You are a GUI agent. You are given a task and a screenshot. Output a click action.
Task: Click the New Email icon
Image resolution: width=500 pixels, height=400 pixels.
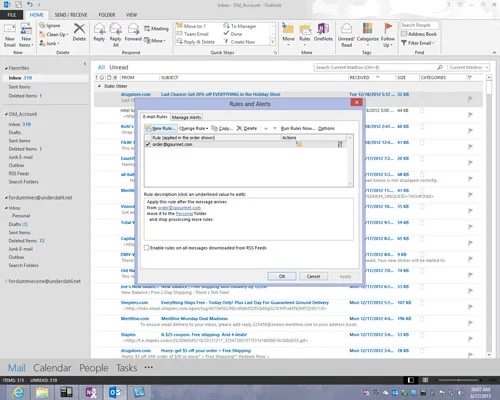click(10, 29)
